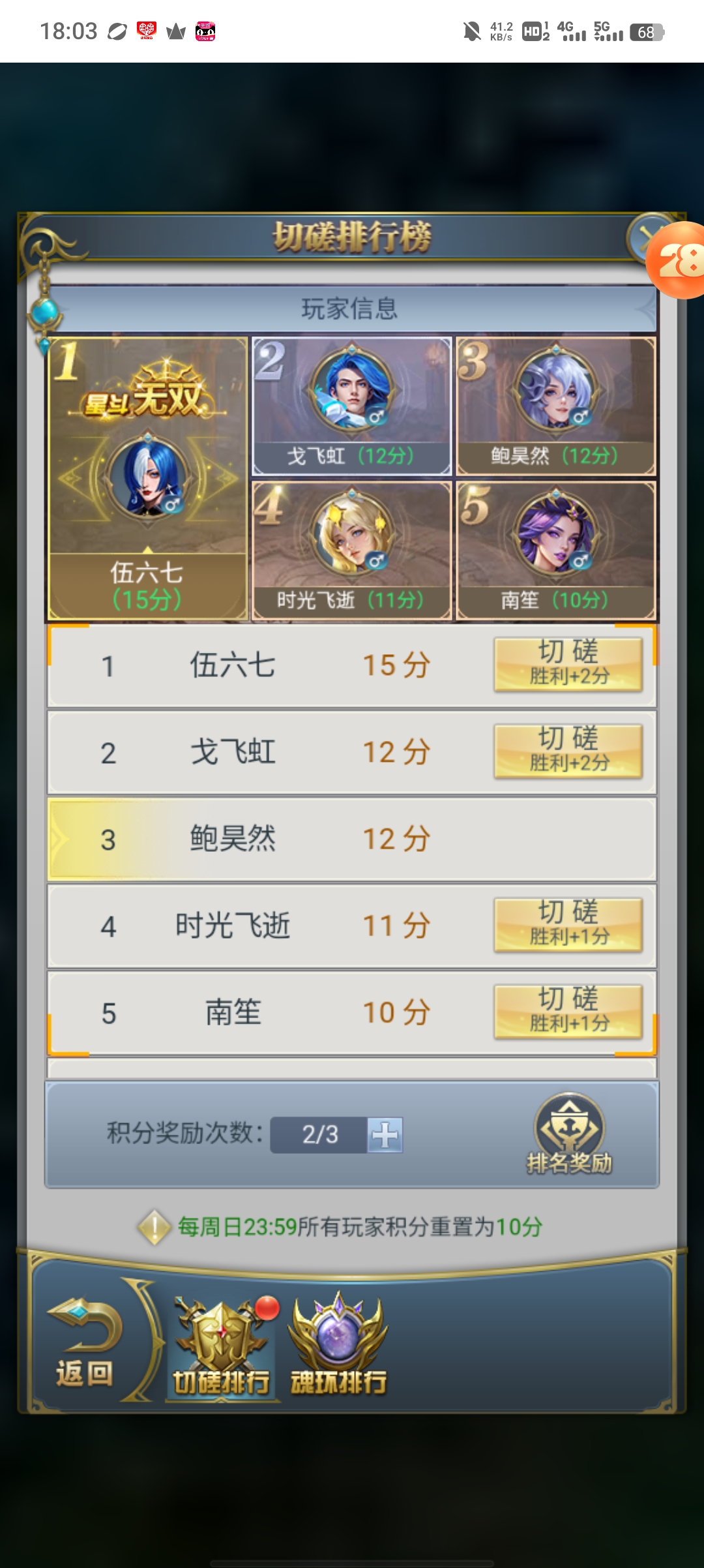Viewport: 704px width, 1568px height.
Task: Go back with the 返回 arrow icon
Action: point(85,1345)
